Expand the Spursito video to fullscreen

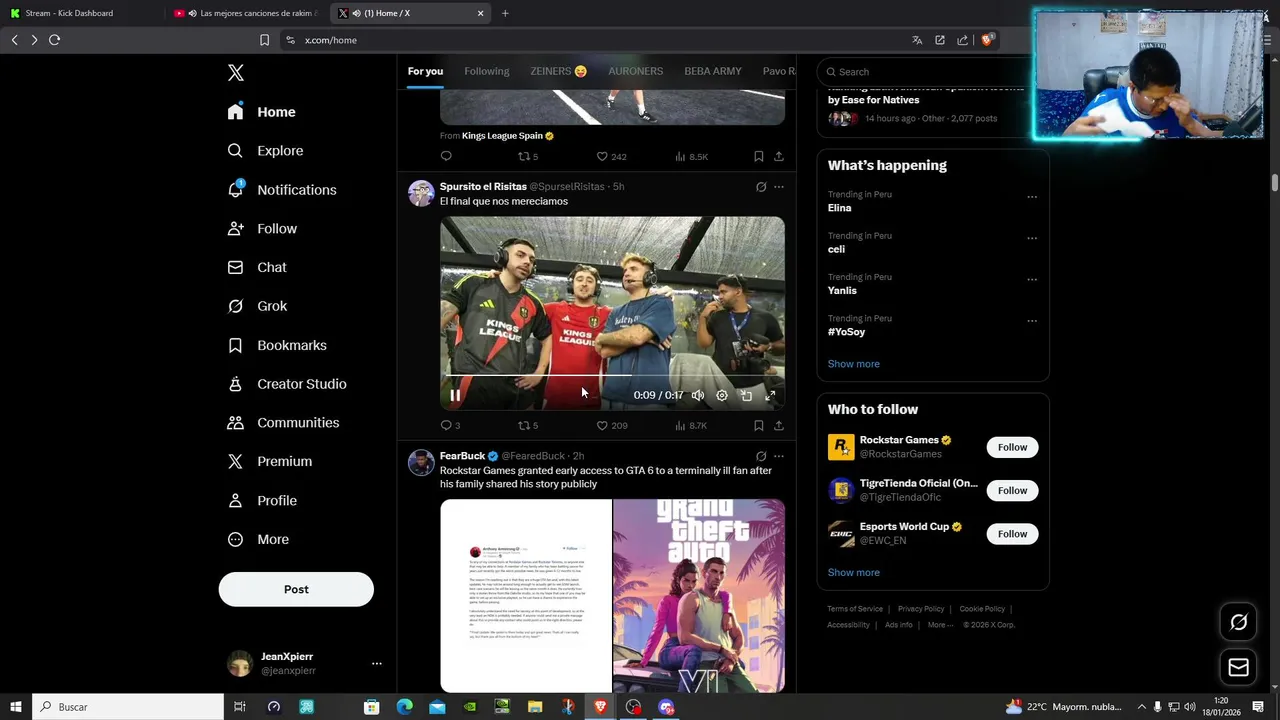click(x=770, y=396)
